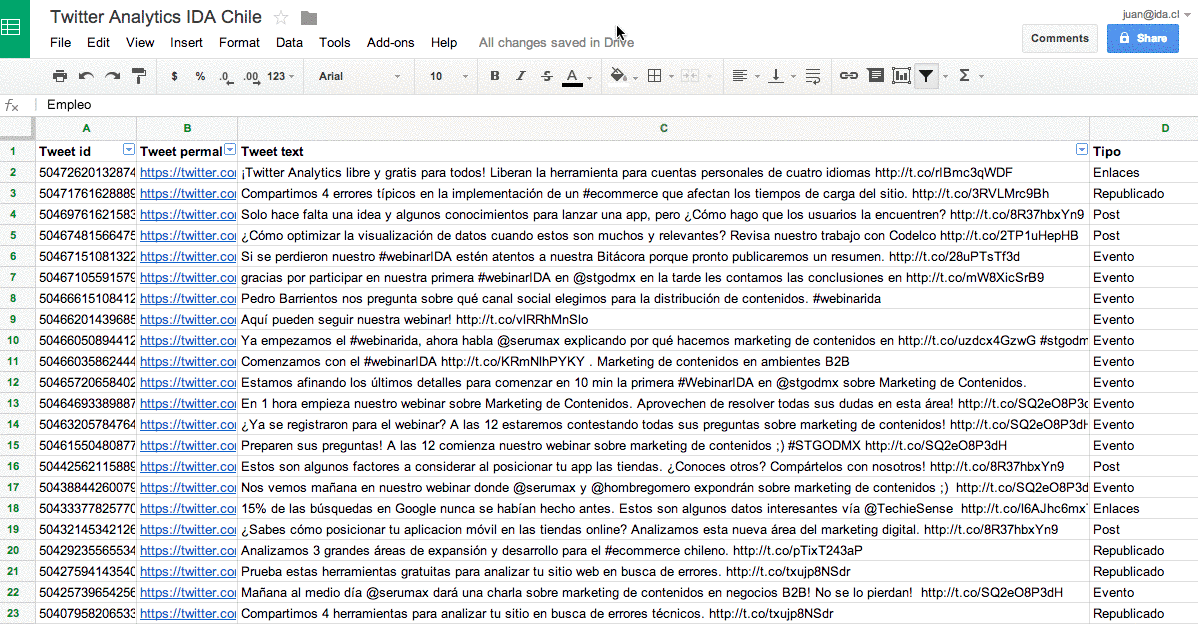Open the Add-ons menu
This screenshot has height=624, width=1198.
[x=390, y=42]
